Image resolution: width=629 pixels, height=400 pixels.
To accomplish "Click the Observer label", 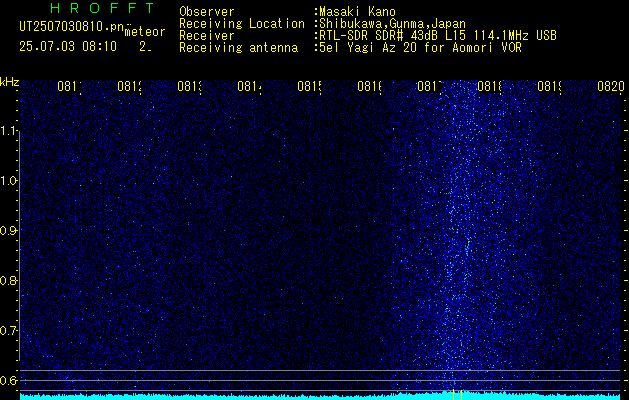I will click(207, 11).
